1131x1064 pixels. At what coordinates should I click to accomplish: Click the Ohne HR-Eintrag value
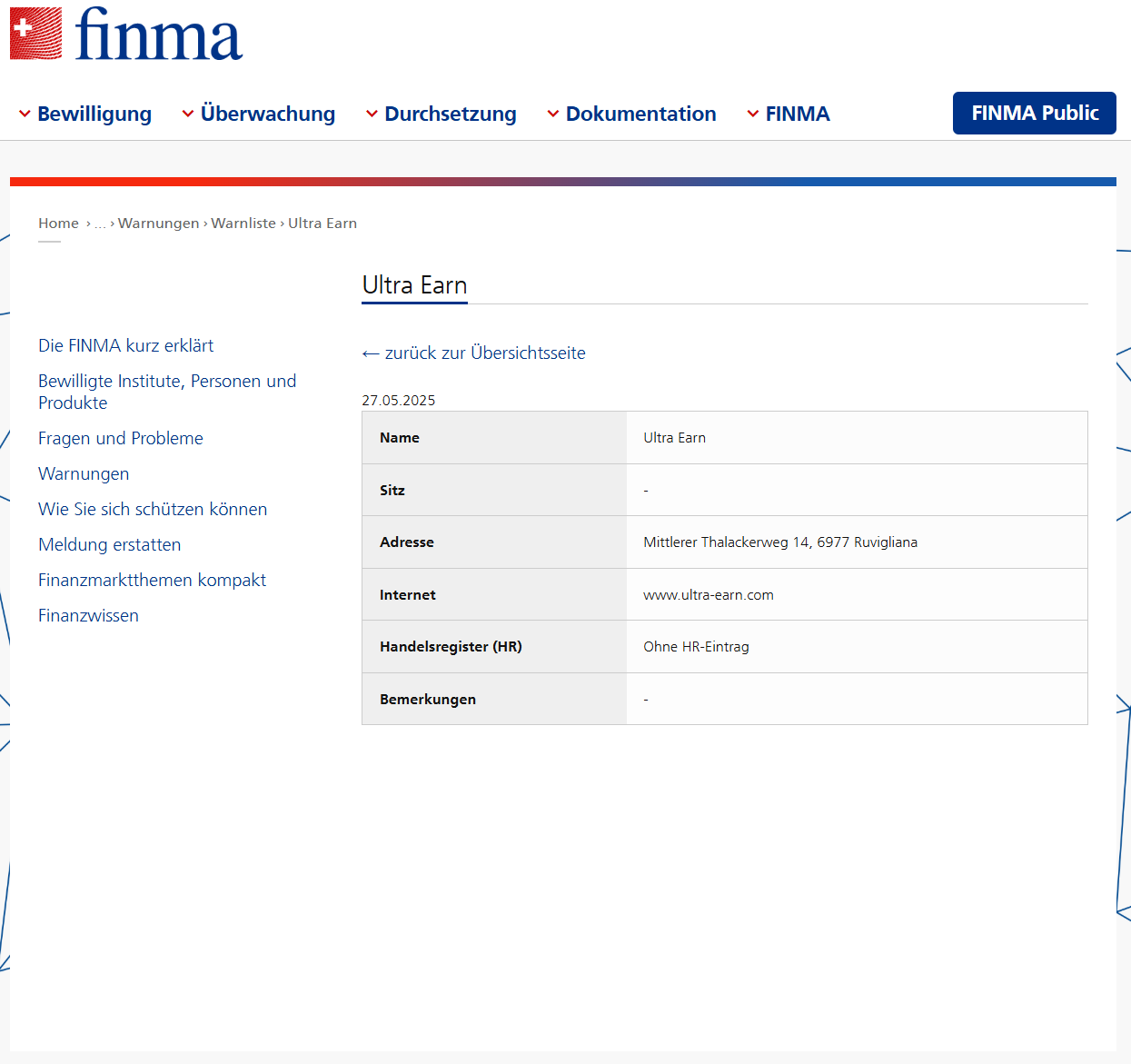697,647
